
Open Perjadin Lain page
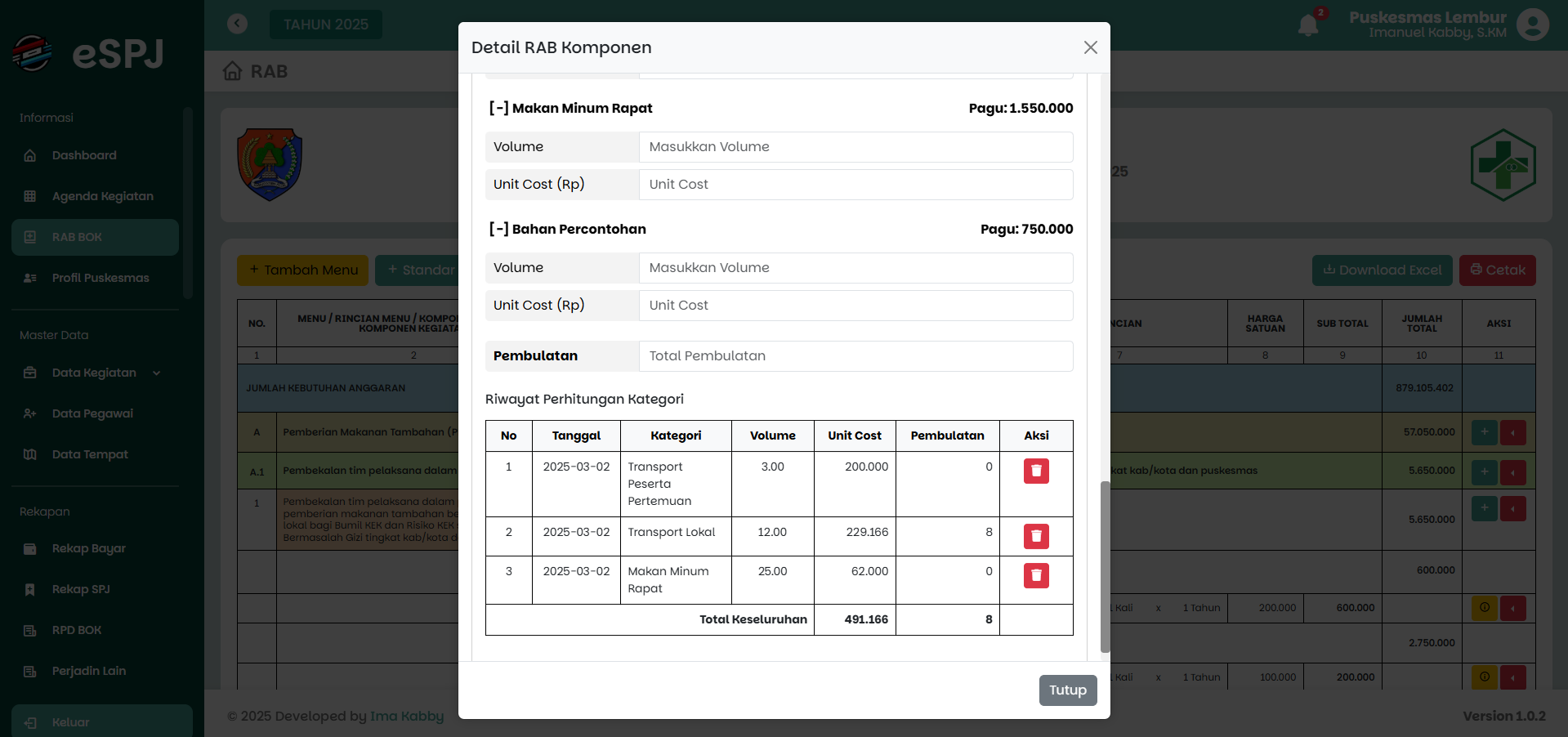(x=95, y=671)
